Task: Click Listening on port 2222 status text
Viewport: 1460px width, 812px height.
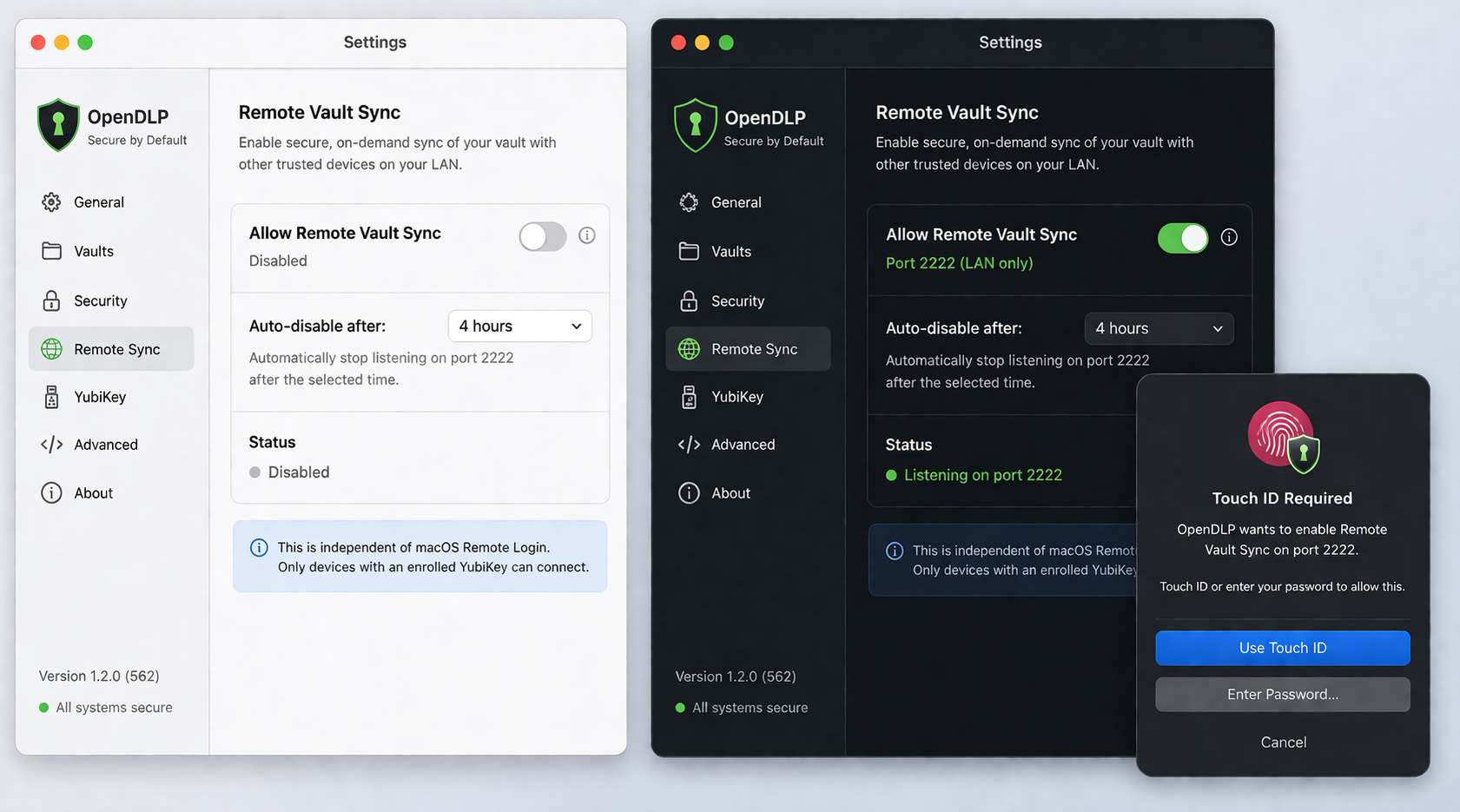Action: (982, 475)
